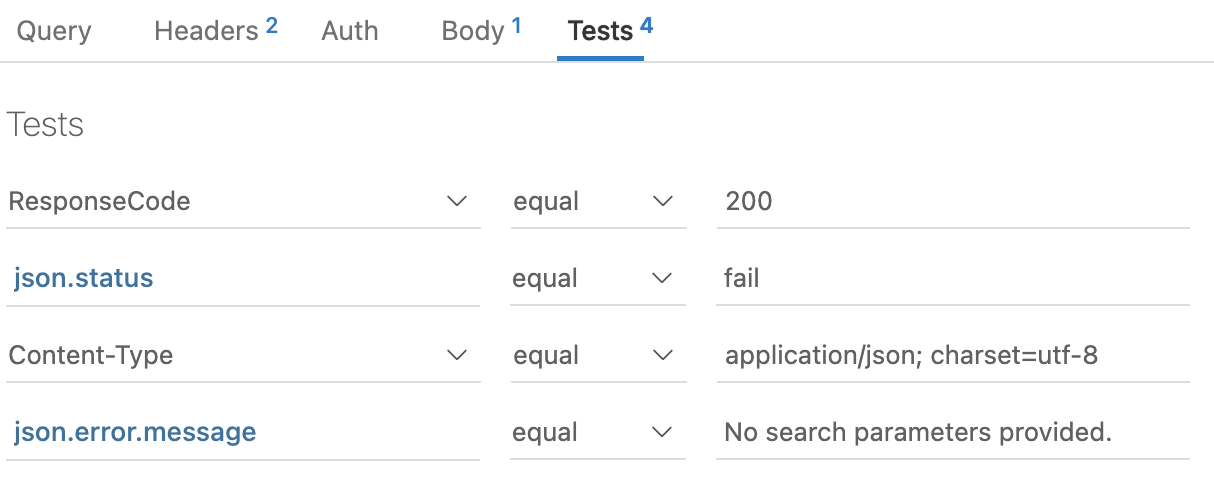Switch to the Query tab
Viewport: 1214px width, 486px height.
54,31
